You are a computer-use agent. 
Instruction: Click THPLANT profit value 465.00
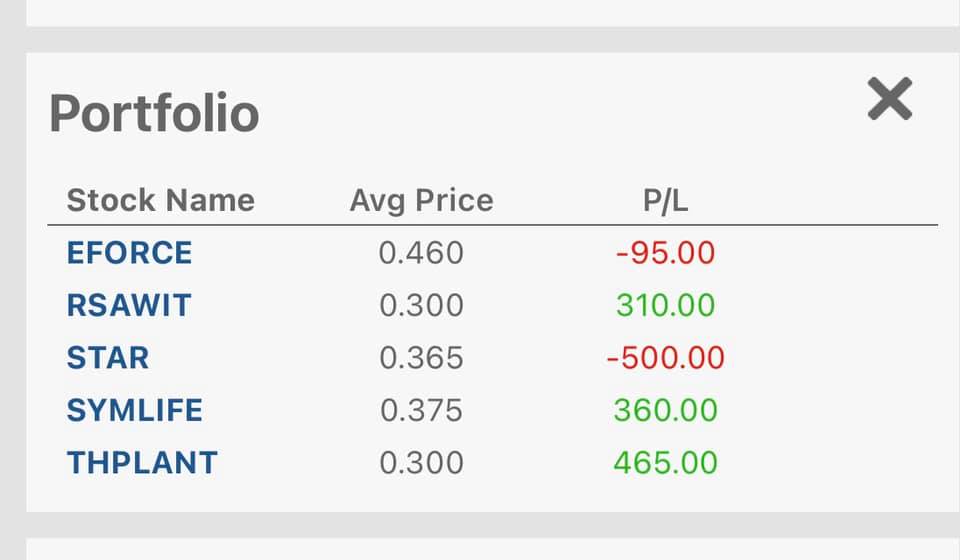[x=666, y=463]
